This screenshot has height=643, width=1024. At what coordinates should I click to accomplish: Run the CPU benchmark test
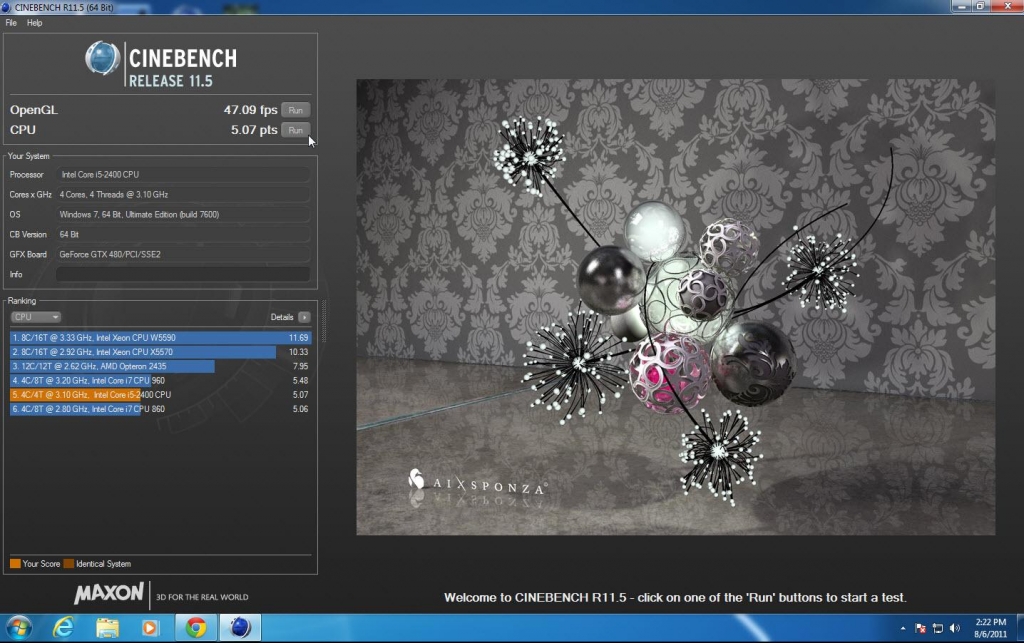(x=295, y=130)
